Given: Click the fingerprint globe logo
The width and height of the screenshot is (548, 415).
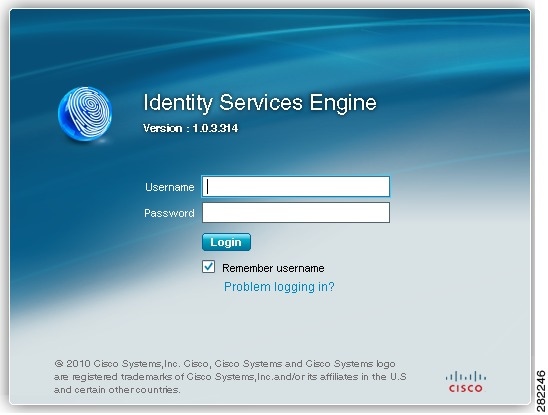Looking at the screenshot, I should point(85,114).
